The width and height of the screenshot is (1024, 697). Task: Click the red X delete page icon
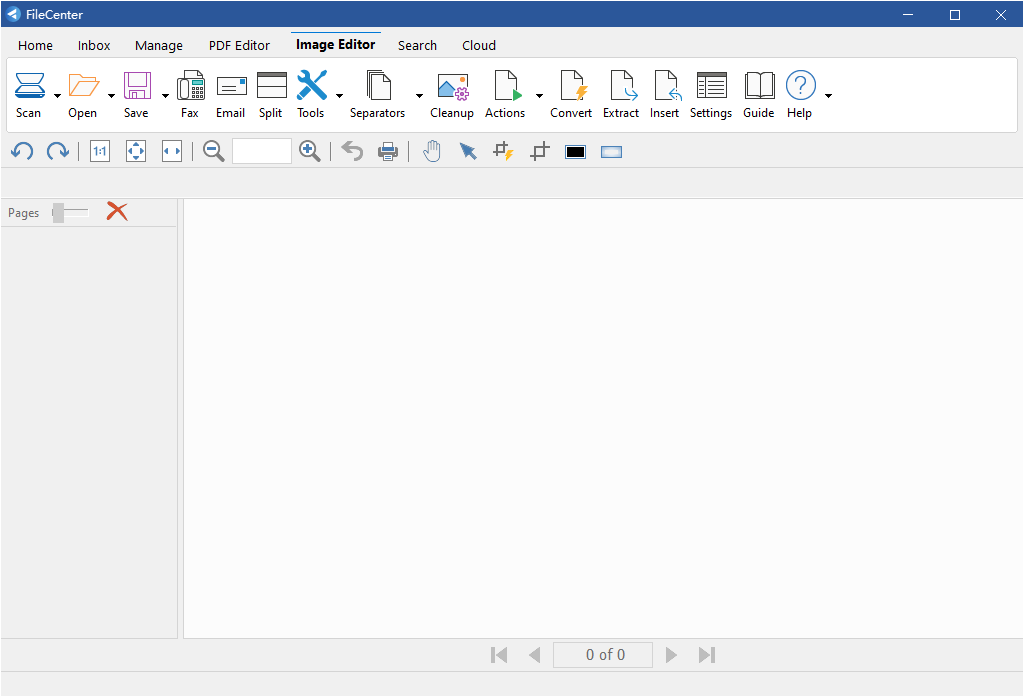click(x=117, y=212)
